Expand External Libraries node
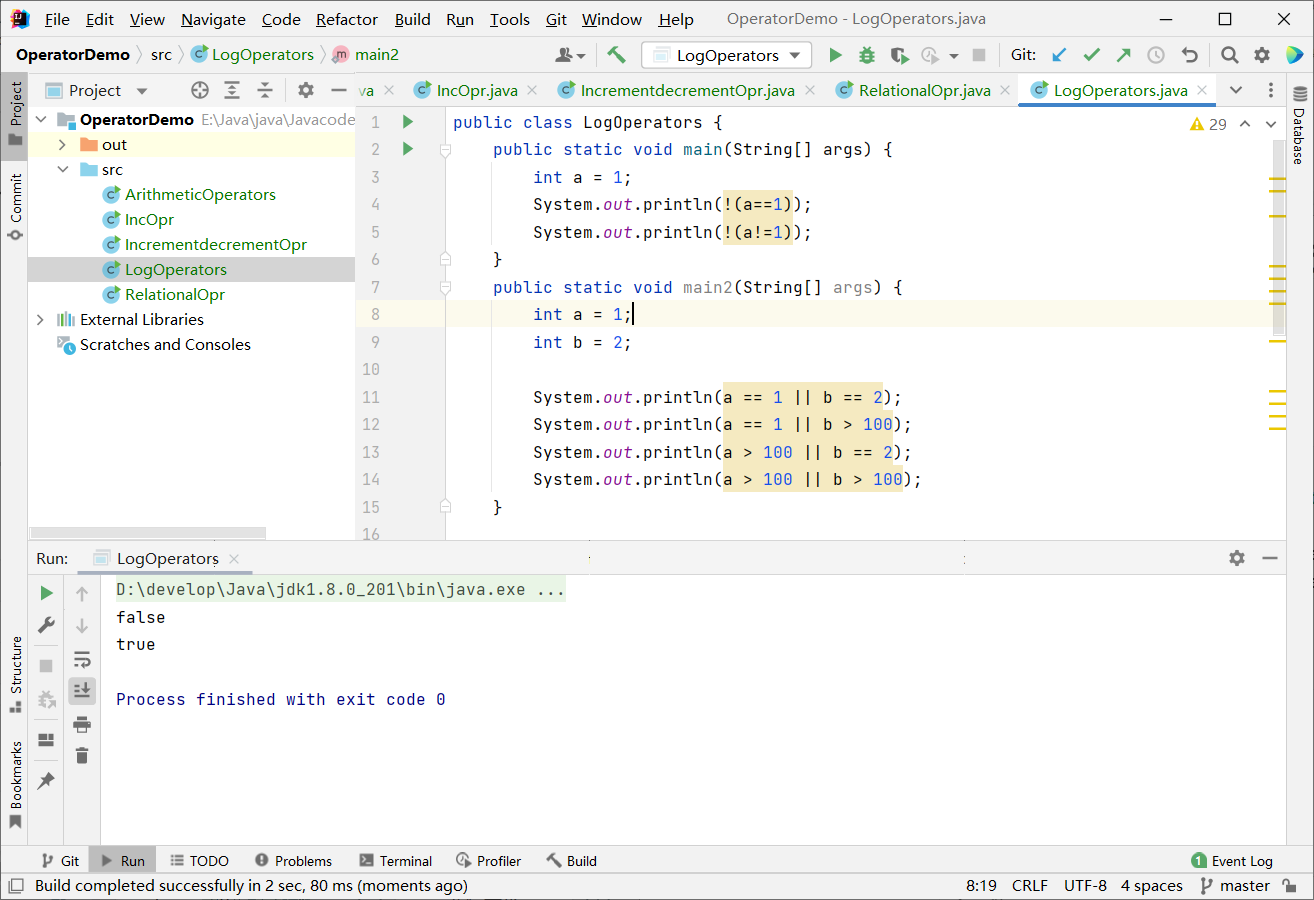The height and width of the screenshot is (900, 1314). (x=41, y=320)
